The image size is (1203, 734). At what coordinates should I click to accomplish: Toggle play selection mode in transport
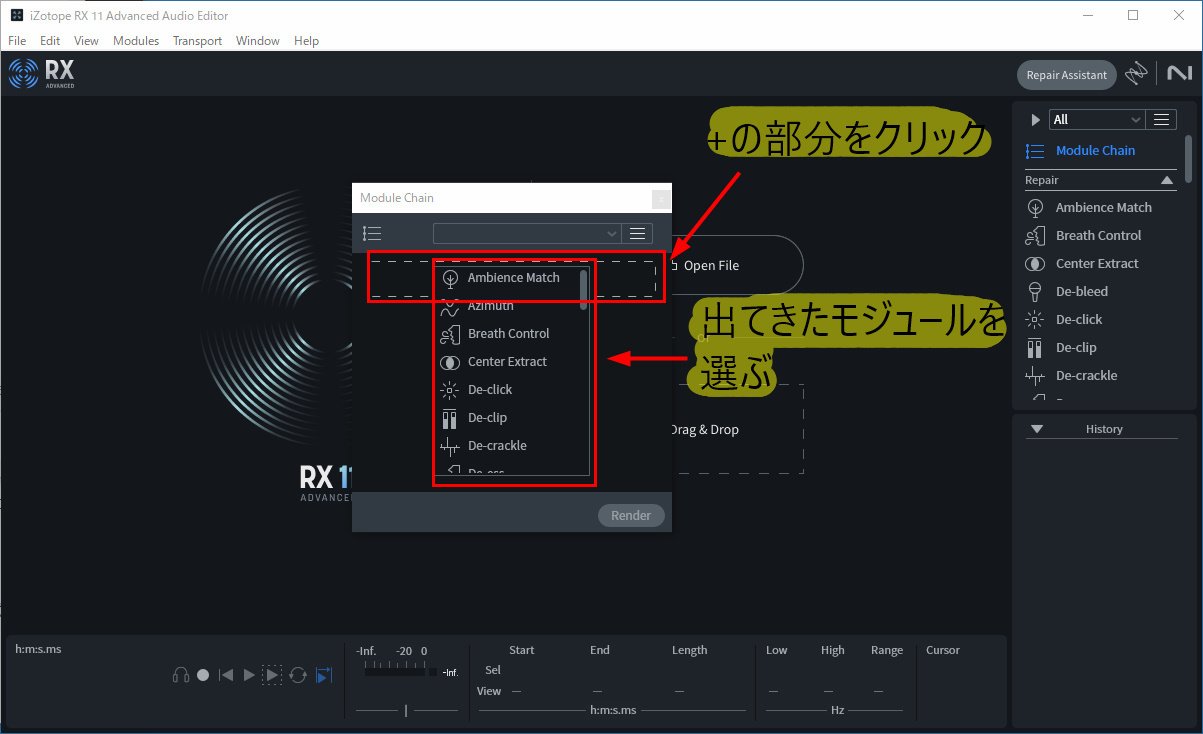[x=271, y=674]
